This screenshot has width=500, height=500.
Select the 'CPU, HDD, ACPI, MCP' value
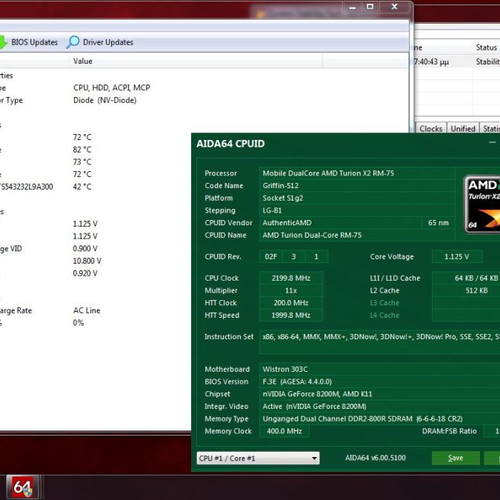[x=112, y=88]
